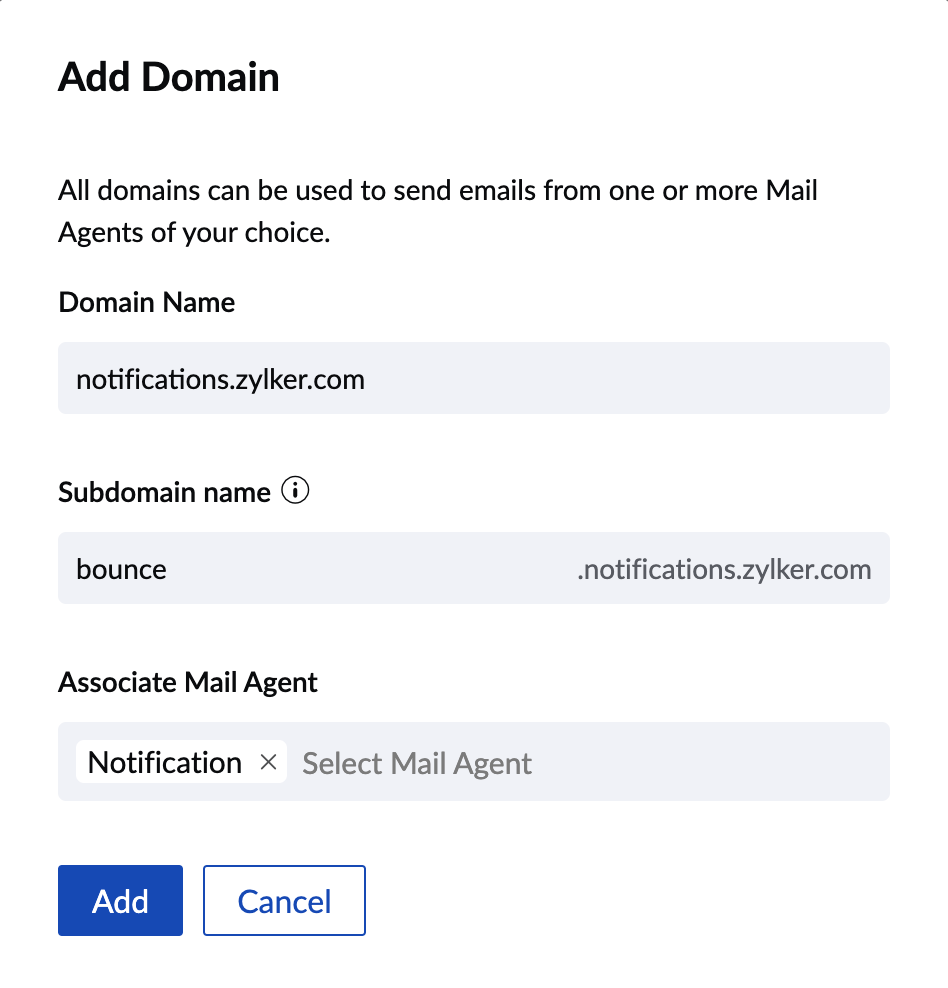948x988 pixels.
Task: Click the info icon beside Subdomain name
Action: coord(295,492)
